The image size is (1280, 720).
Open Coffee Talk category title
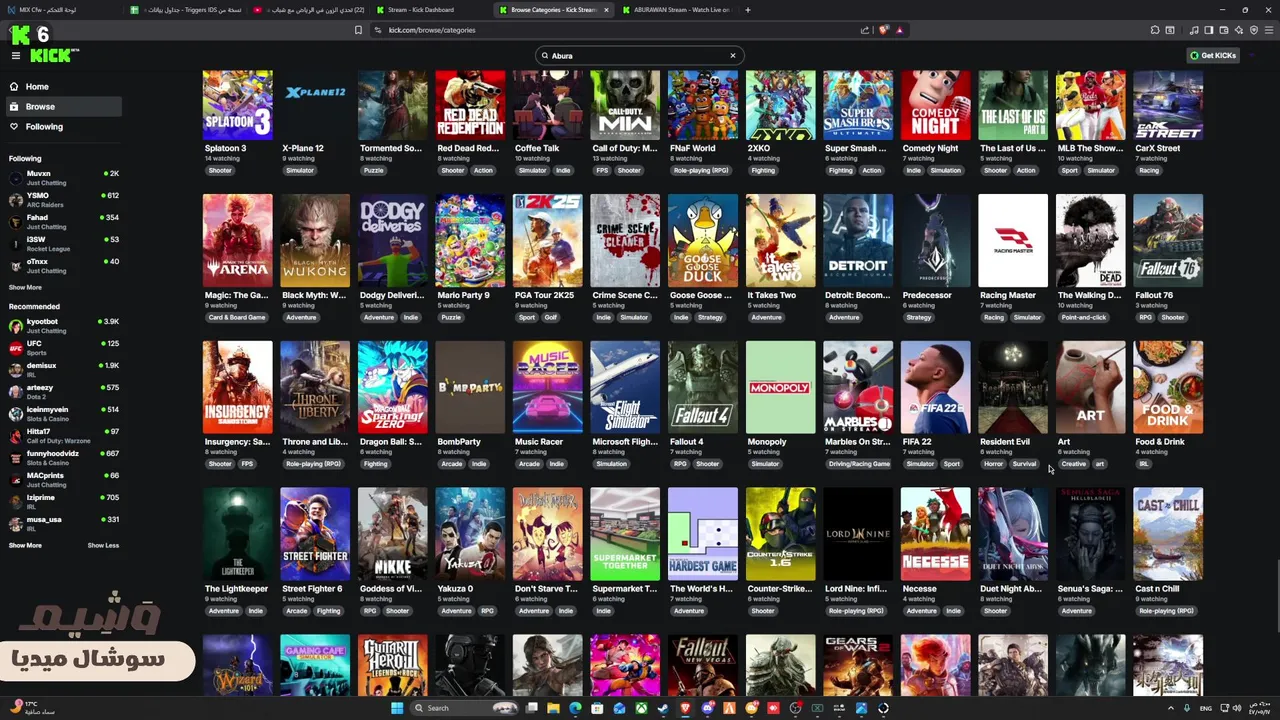click(537, 149)
